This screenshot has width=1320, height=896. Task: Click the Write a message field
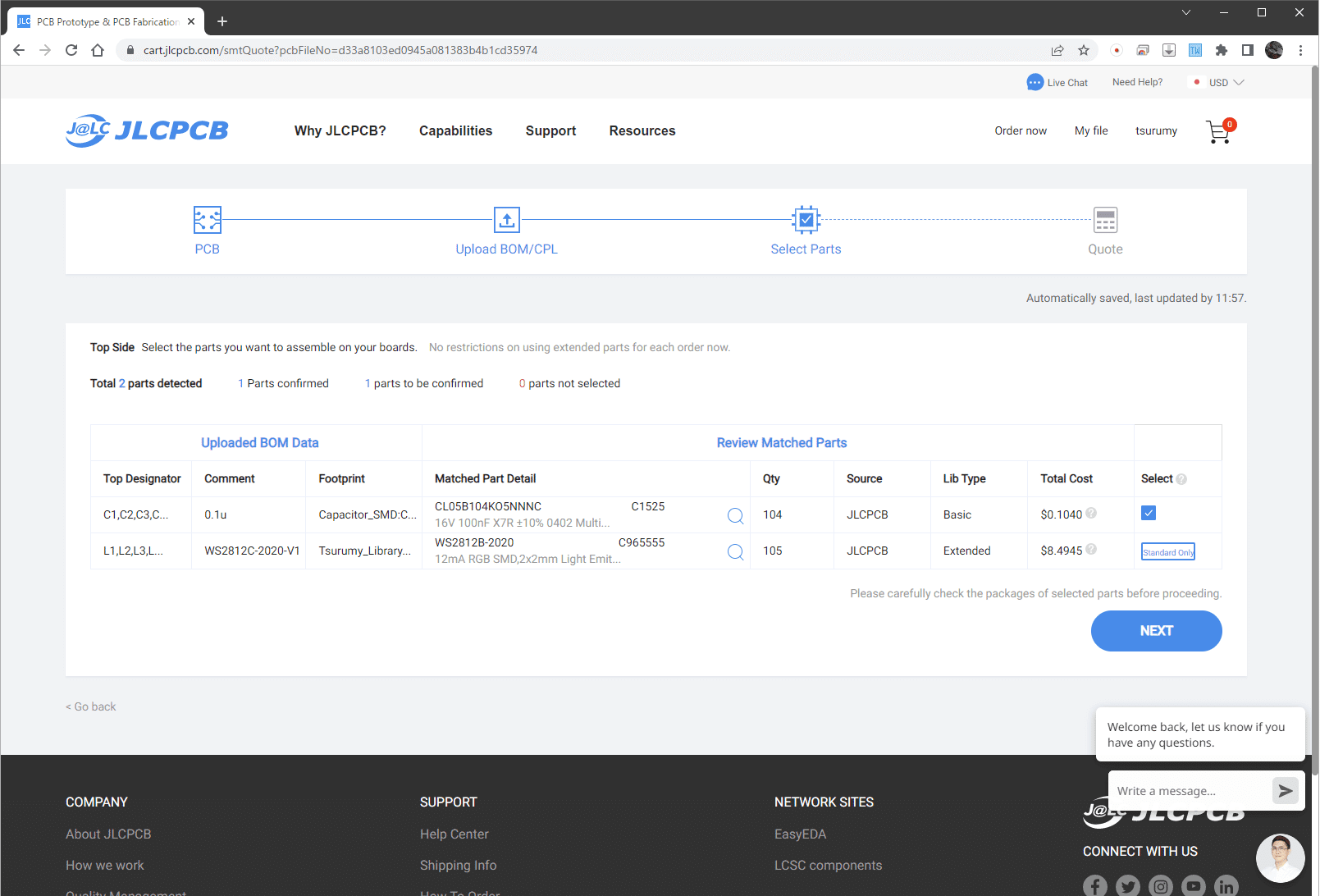(1190, 791)
